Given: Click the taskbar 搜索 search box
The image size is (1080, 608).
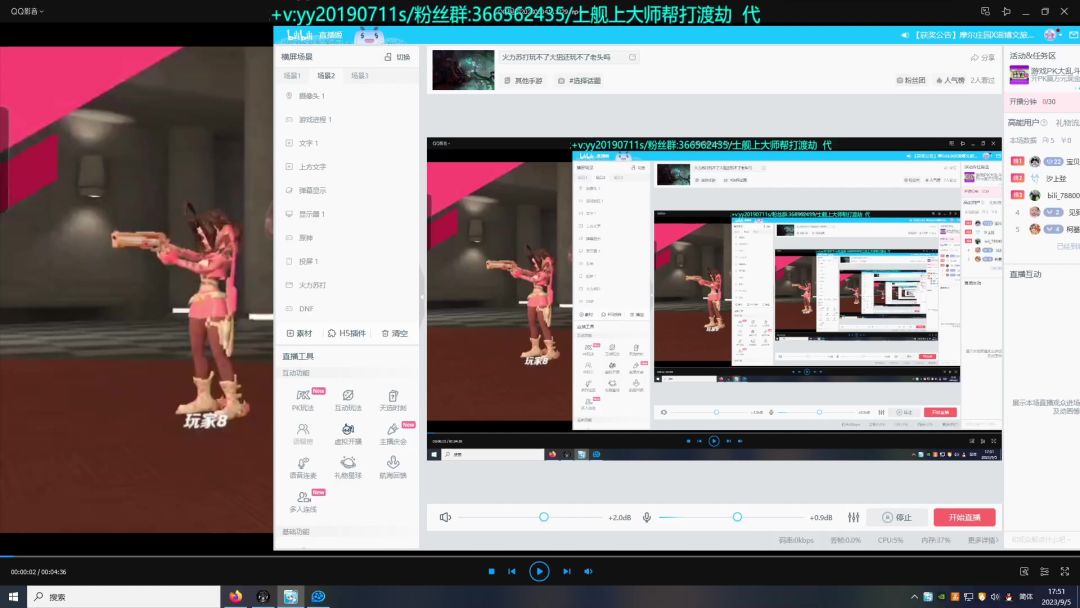Looking at the screenshot, I should (124, 597).
